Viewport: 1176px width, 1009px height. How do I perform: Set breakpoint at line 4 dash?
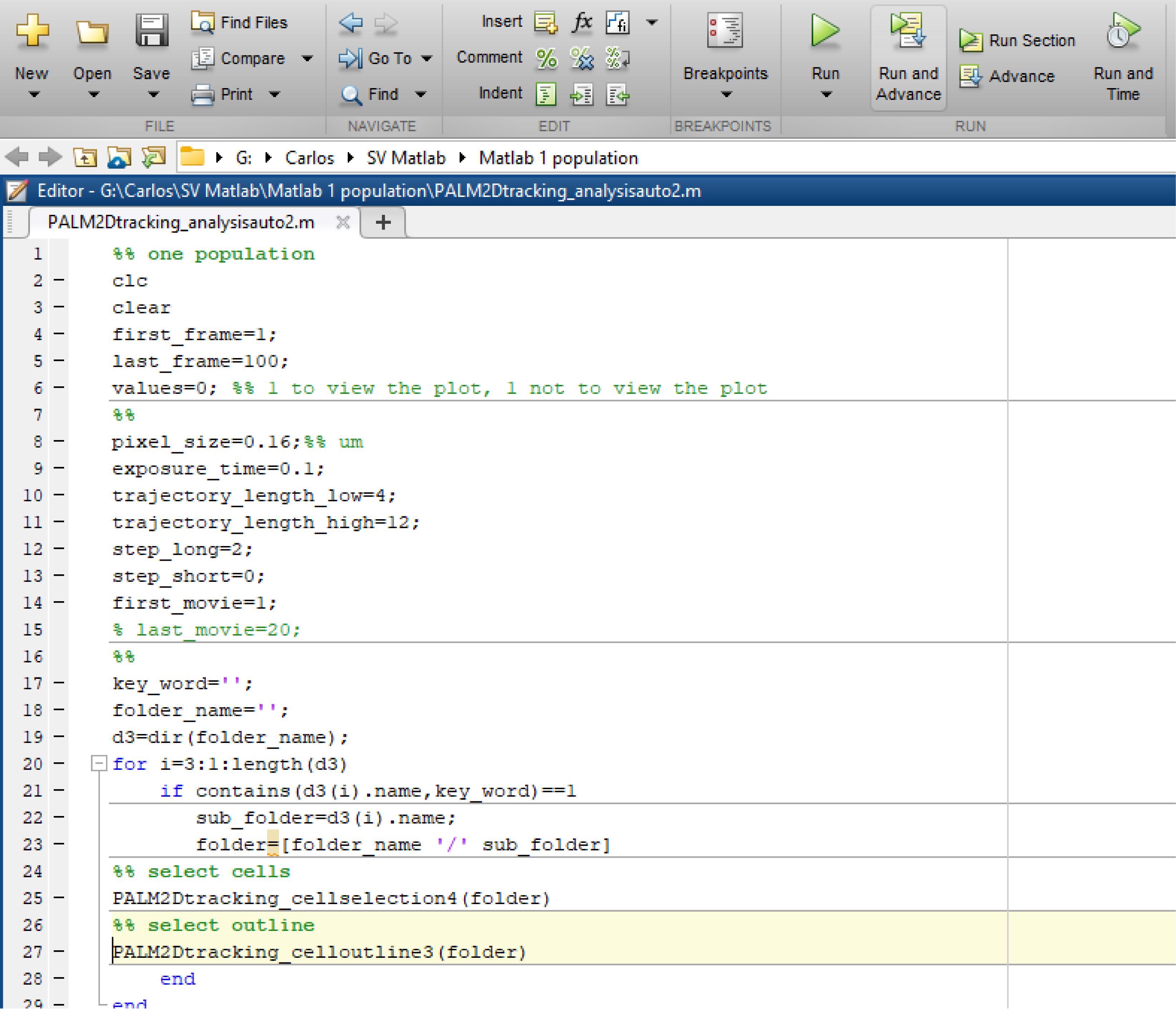pyautogui.click(x=59, y=334)
